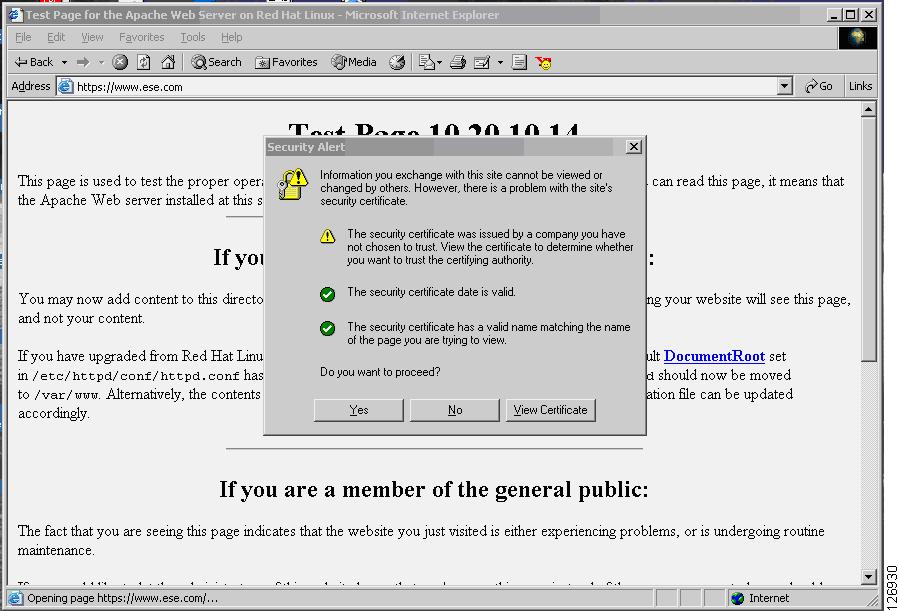Click the History icon in toolbar

coord(397,62)
